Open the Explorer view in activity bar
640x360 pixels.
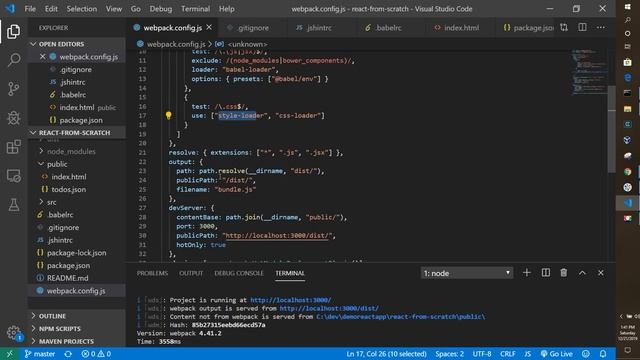pos(13,31)
